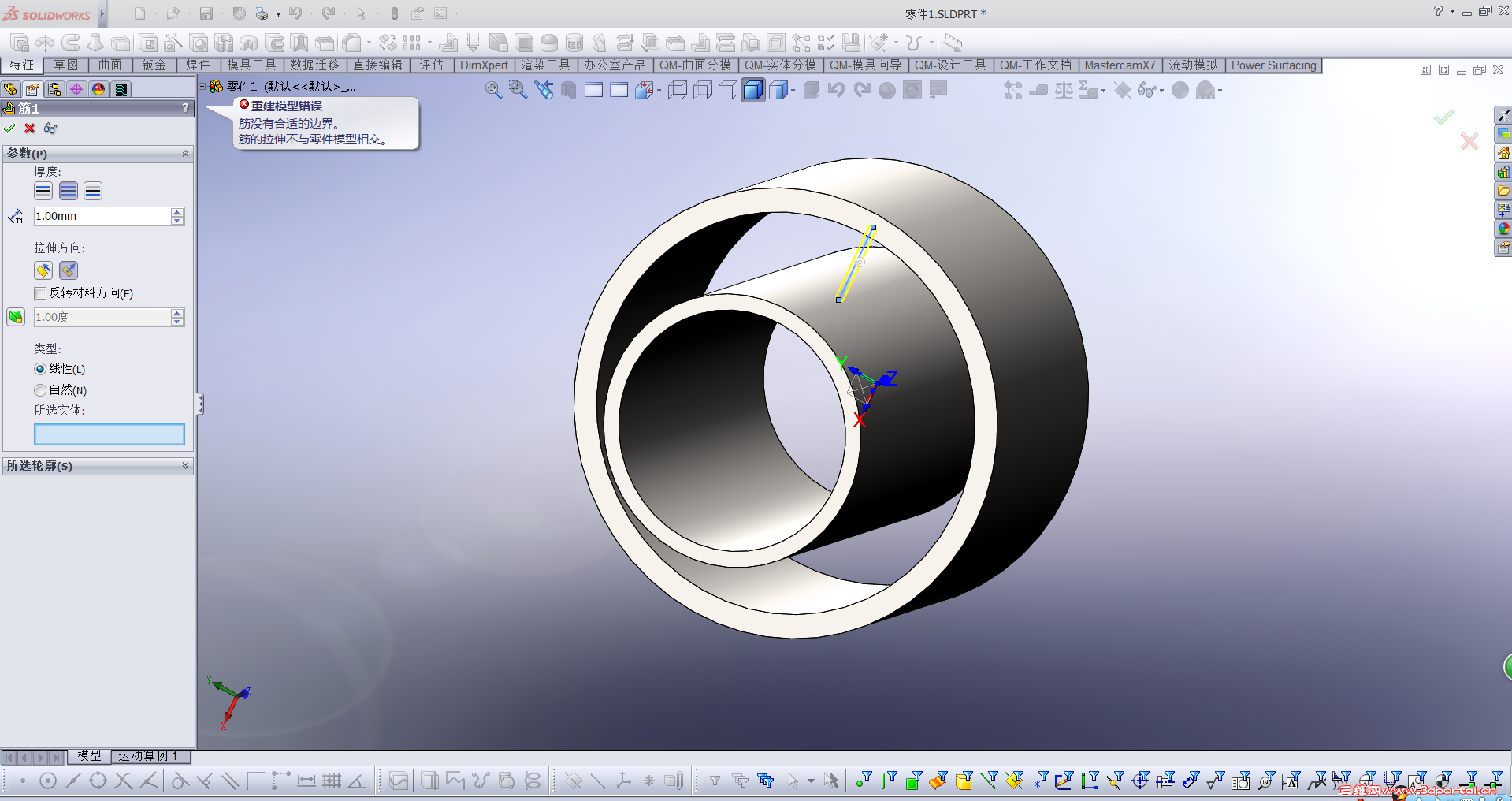Toggle detailed preview glasses icon
1512x801 pixels.
coord(50,129)
